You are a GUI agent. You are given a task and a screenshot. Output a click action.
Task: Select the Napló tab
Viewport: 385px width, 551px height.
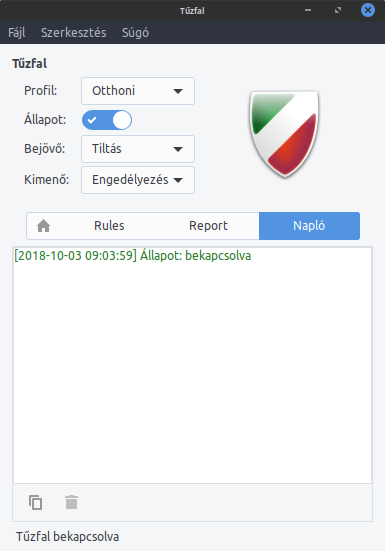point(309,226)
